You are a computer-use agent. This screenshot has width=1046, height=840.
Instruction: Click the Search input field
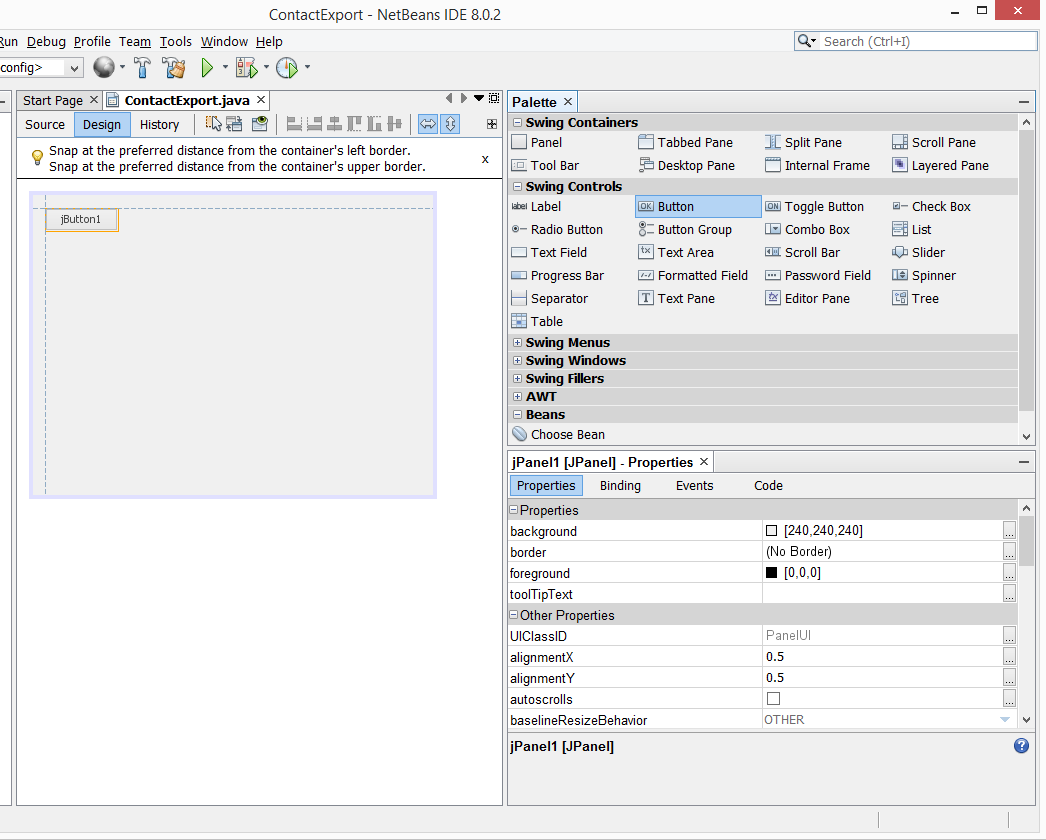click(x=927, y=41)
